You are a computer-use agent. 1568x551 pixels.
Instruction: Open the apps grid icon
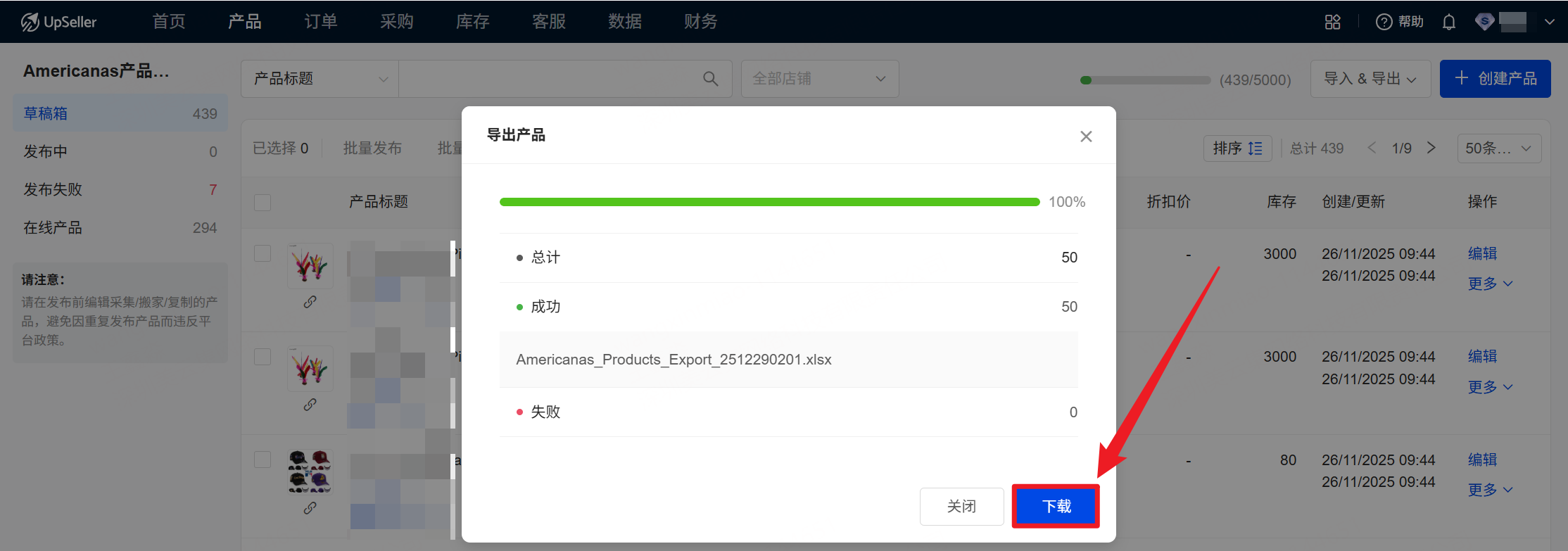pyautogui.click(x=1332, y=22)
